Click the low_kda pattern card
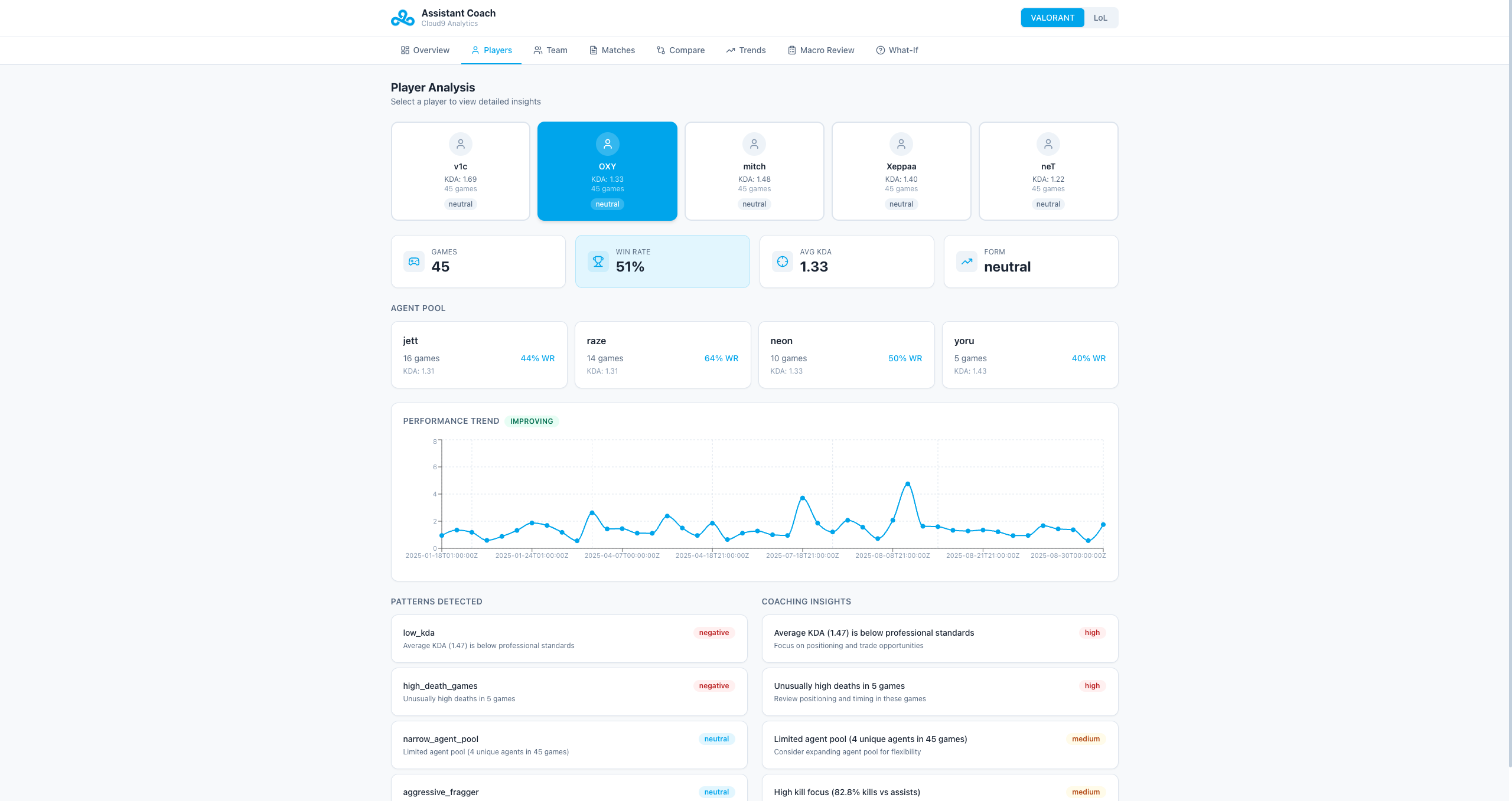1512x801 pixels. (x=568, y=639)
